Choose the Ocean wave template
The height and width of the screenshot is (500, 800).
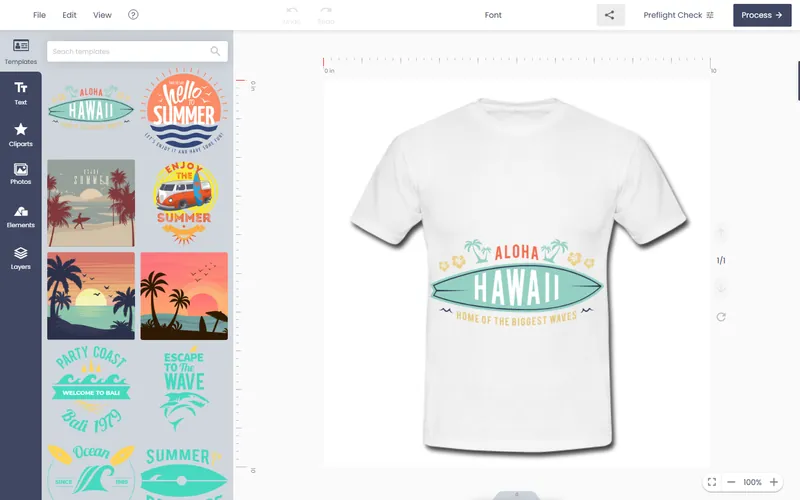pos(91,471)
